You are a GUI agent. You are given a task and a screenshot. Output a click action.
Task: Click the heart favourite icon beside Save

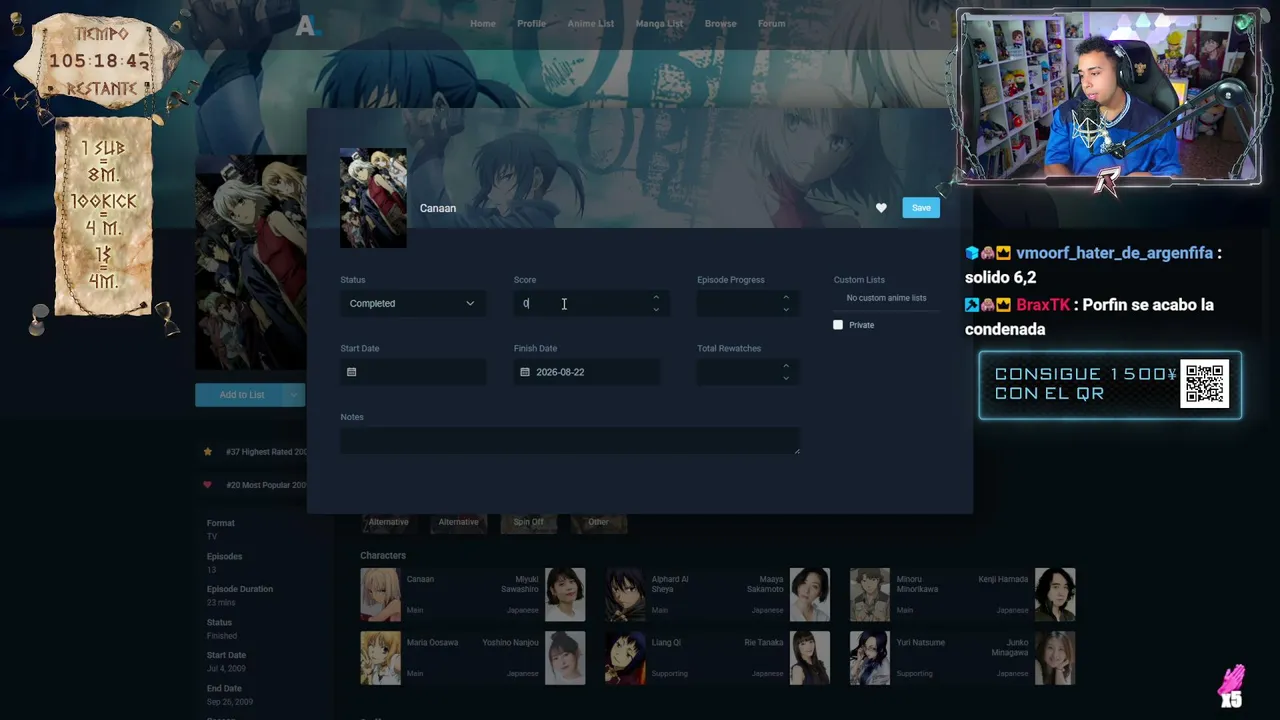click(x=881, y=208)
